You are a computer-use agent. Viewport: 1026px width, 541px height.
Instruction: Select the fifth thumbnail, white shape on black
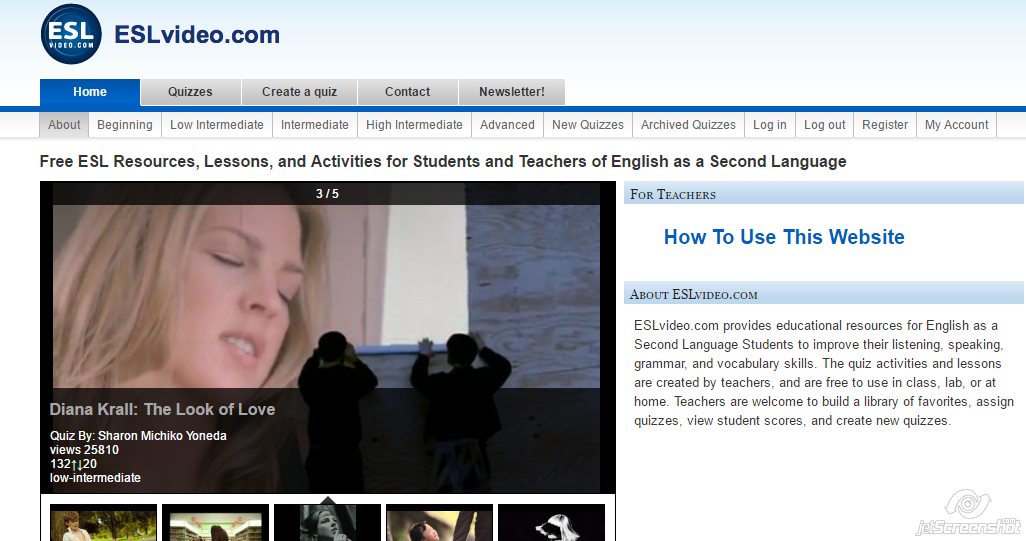click(x=552, y=523)
